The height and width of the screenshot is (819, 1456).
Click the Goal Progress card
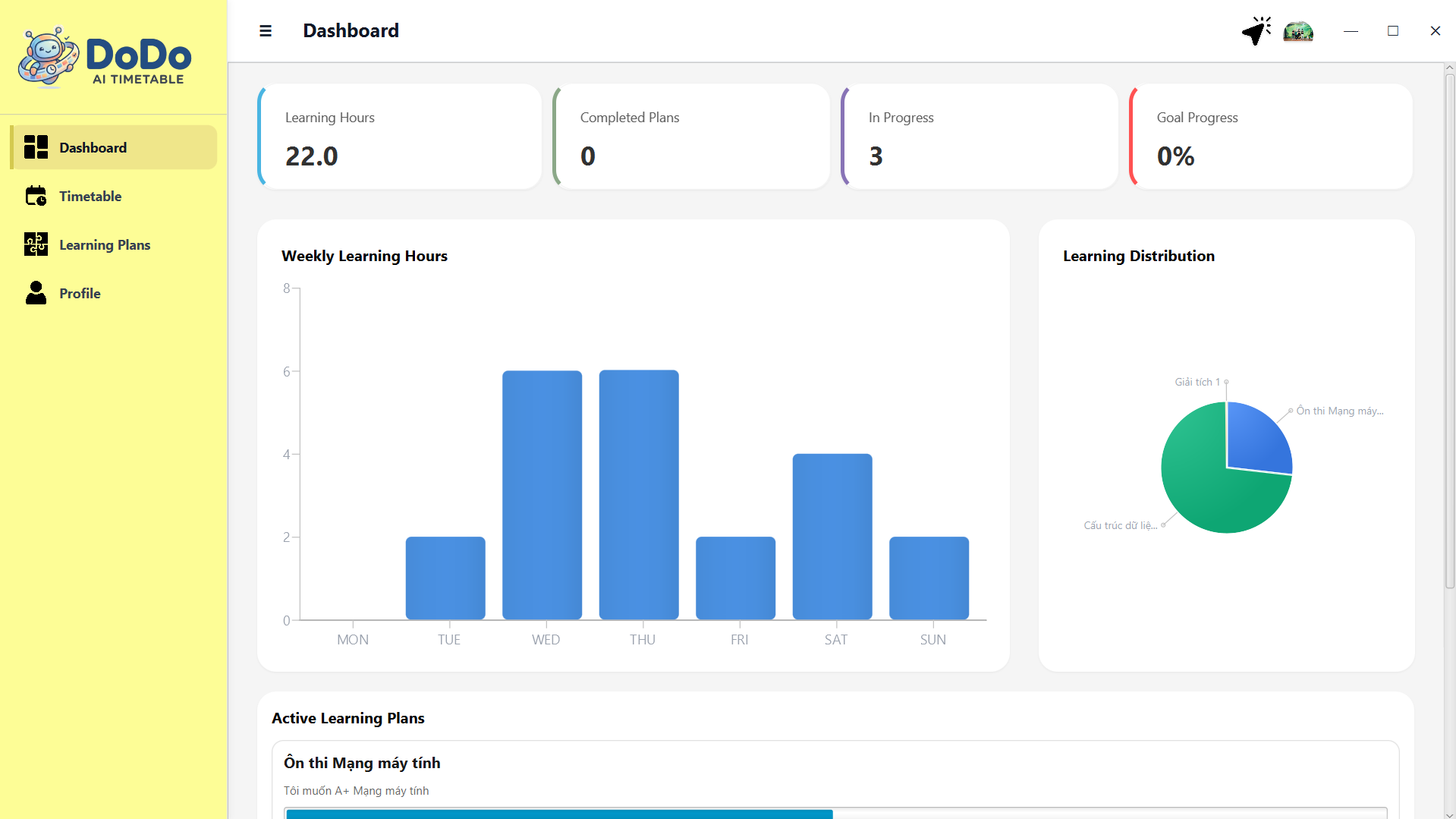(x=1271, y=137)
